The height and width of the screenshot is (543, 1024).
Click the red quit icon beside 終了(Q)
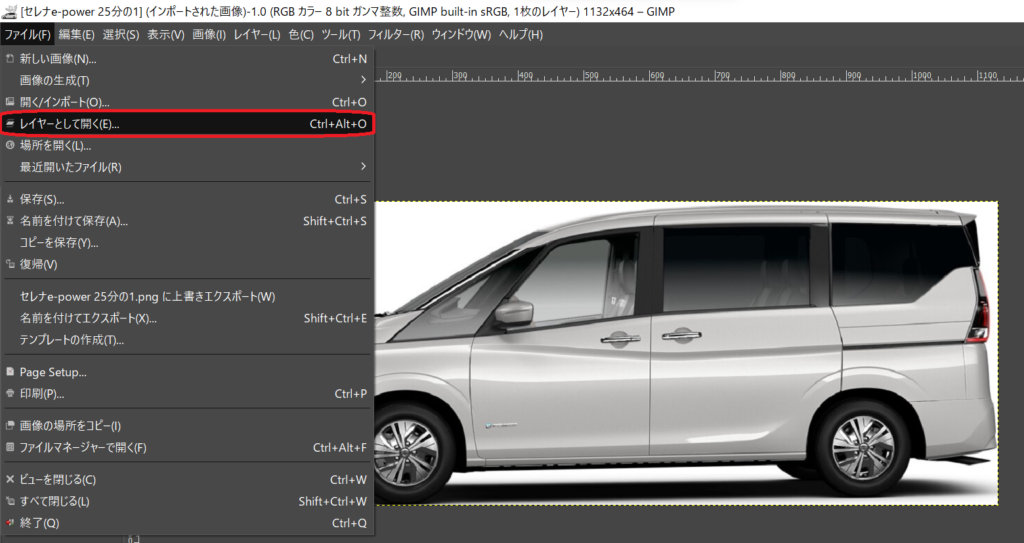pos(10,523)
